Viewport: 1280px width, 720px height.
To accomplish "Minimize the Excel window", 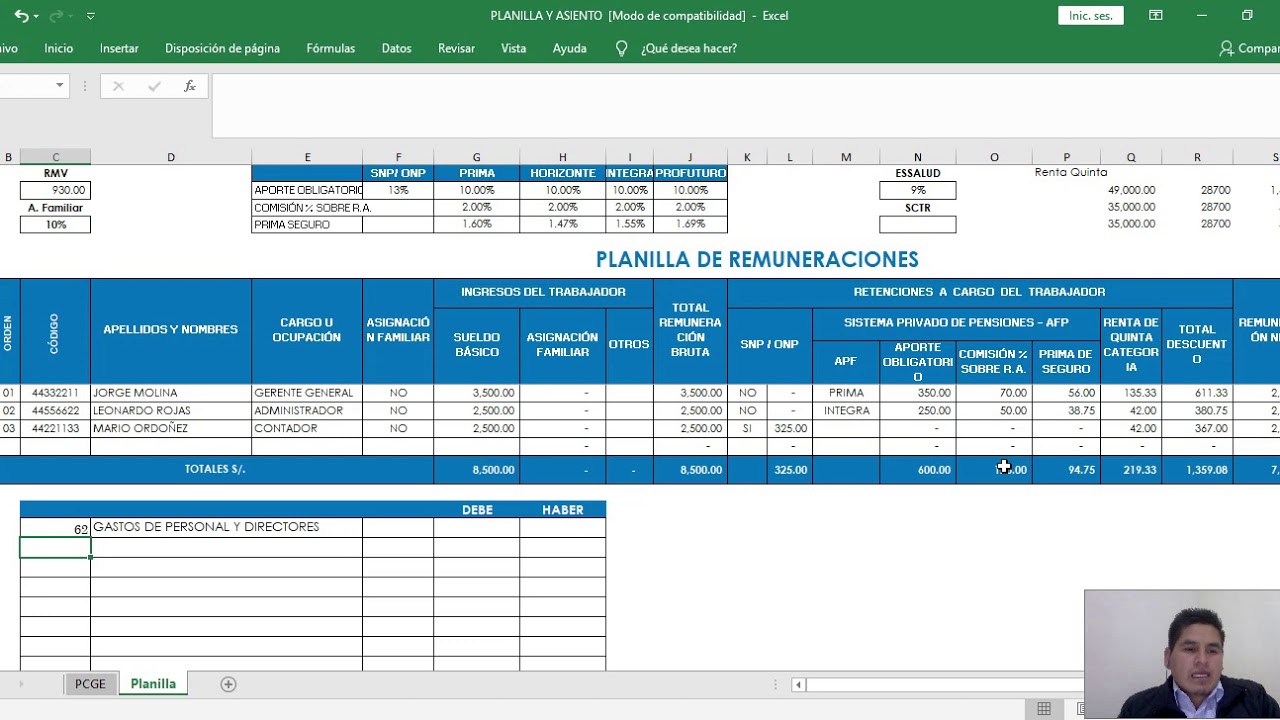I will pyautogui.click(x=1202, y=15).
